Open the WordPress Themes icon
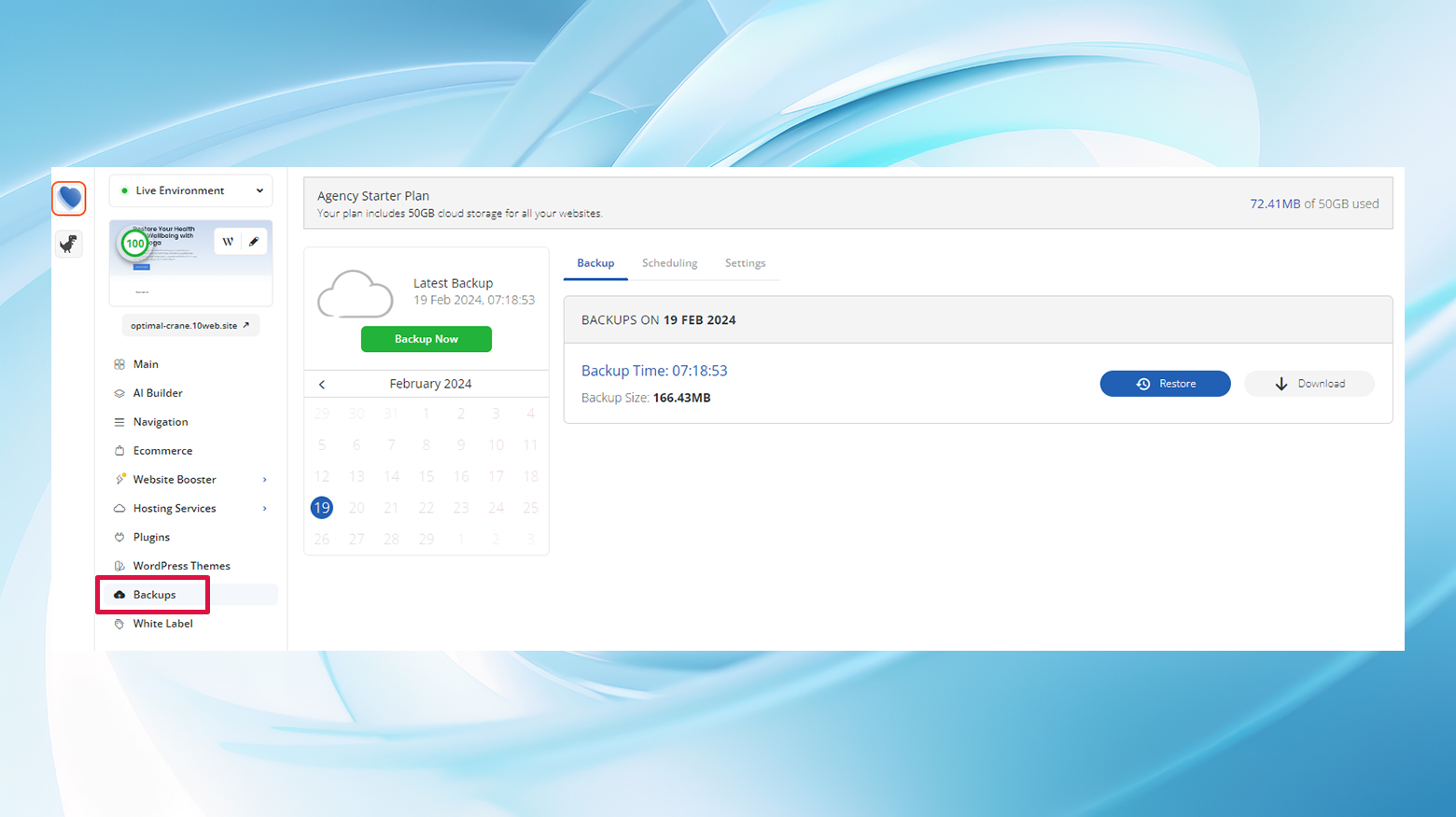 click(x=120, y=565)
